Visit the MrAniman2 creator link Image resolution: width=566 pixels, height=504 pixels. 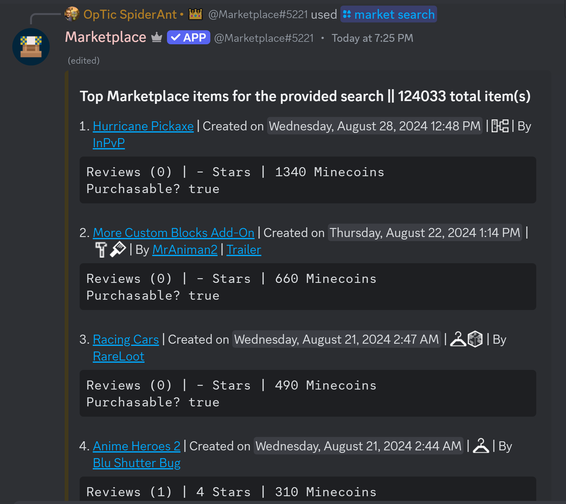click(185, 249)
